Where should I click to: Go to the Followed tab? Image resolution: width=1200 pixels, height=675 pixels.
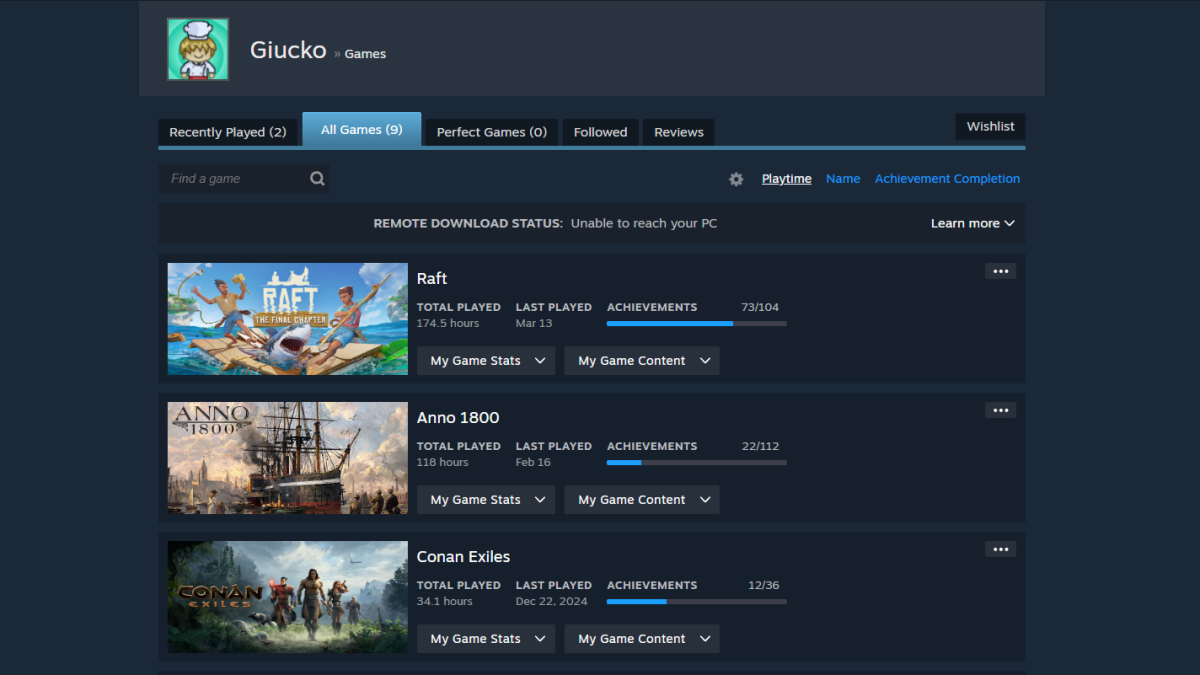tap(600, 132)
